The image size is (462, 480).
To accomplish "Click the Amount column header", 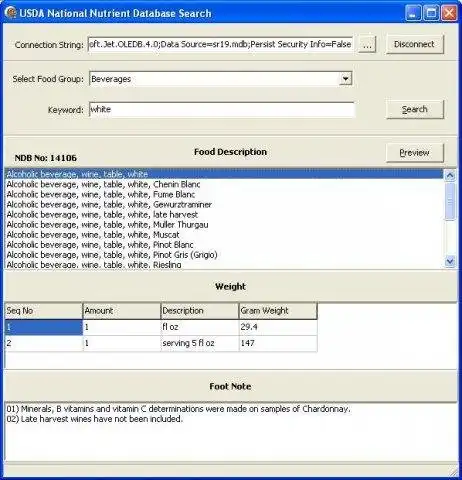I will 122,311.
